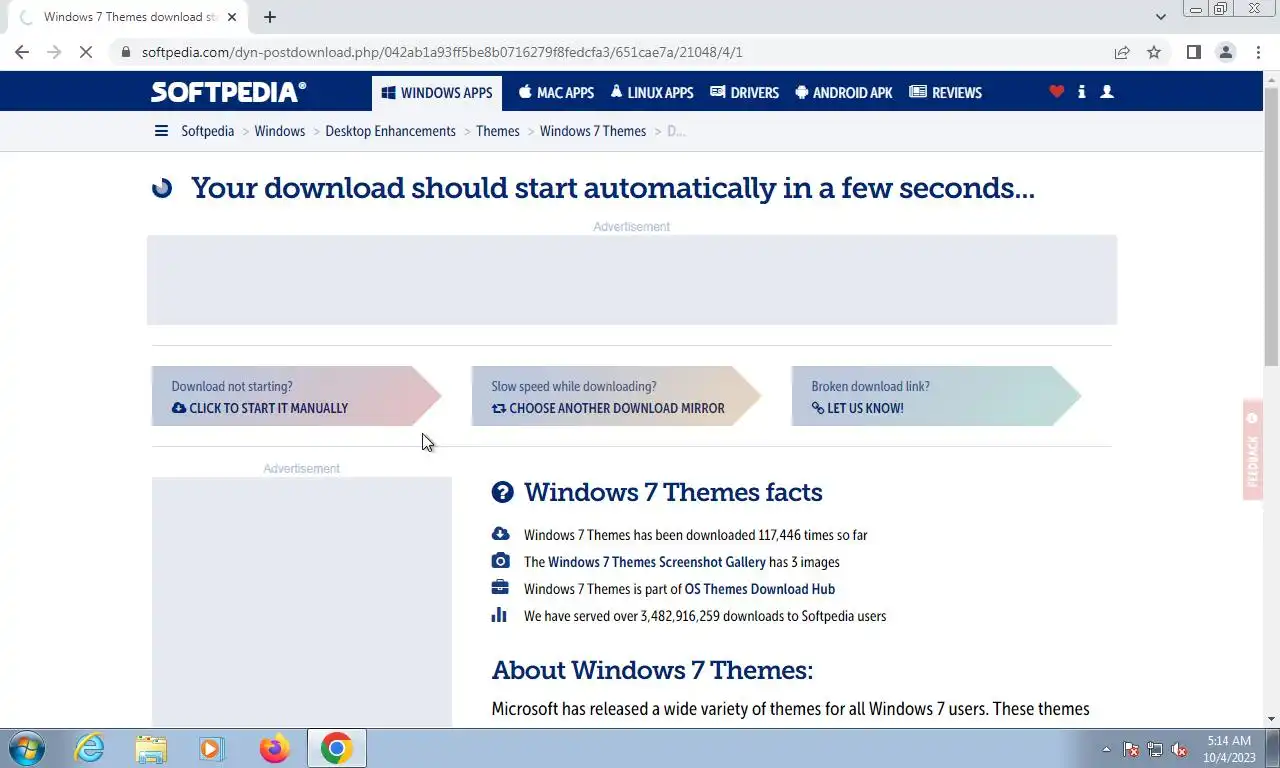Click the Softpedia logo
This screenshot has width=1280, height=768.
click(x=228, y=92)
